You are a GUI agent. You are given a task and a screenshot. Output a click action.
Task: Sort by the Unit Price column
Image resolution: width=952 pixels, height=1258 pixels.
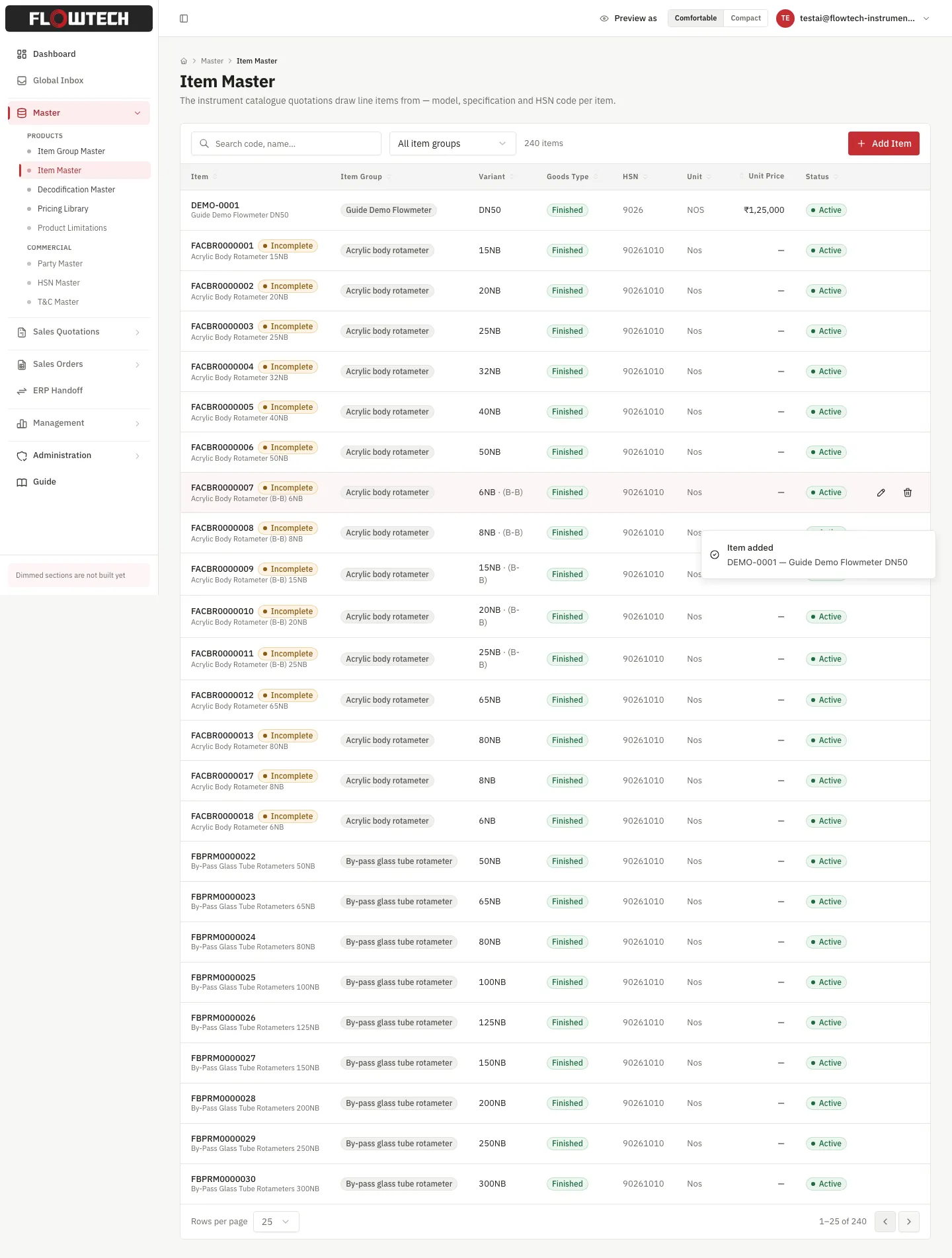tap(762, 176)
